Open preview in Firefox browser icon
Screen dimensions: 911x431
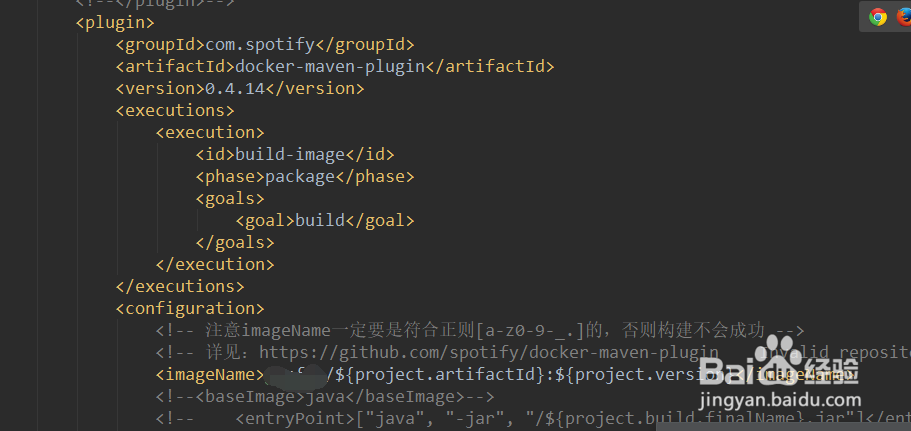904,17
